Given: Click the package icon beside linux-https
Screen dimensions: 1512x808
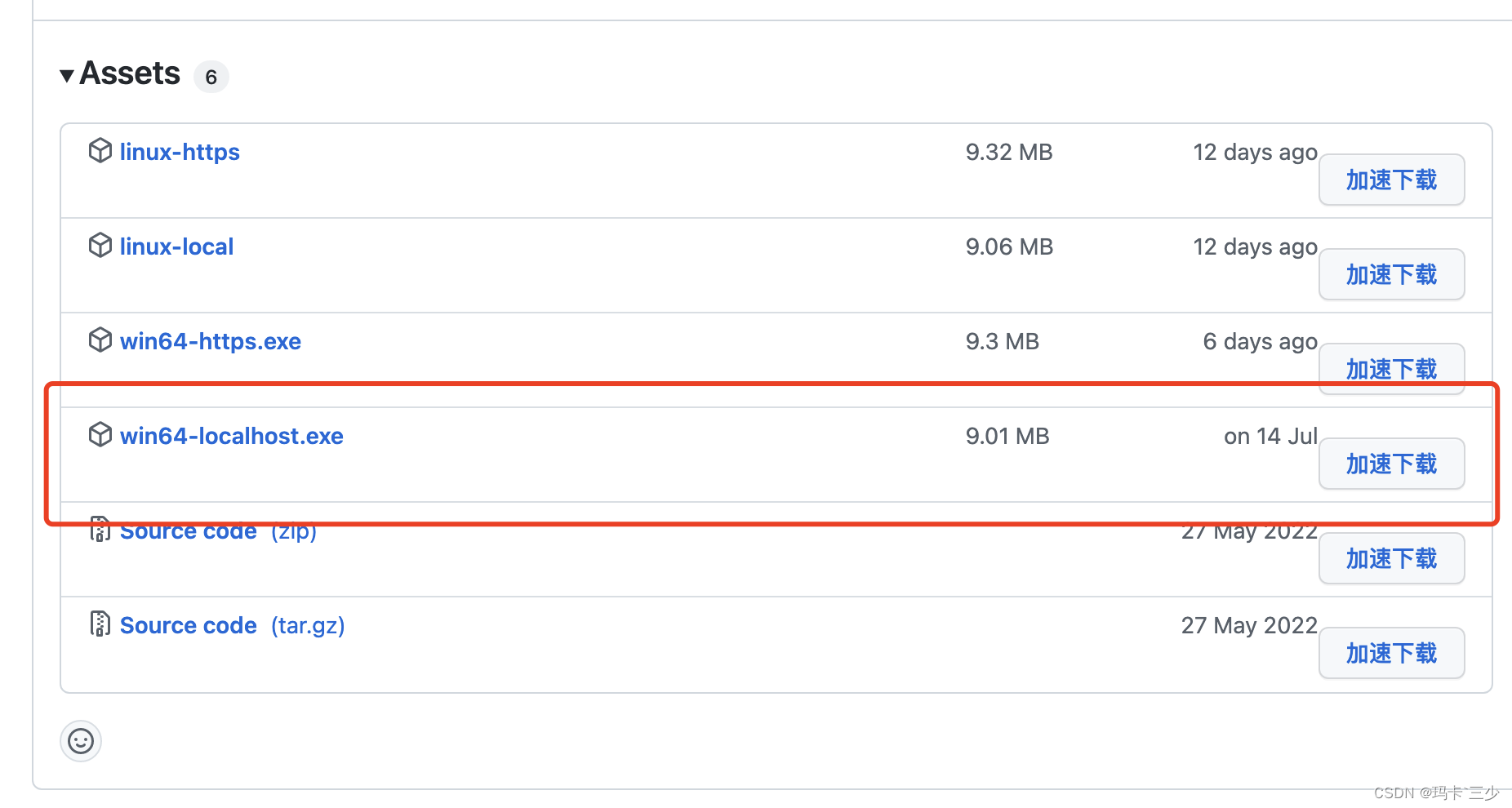Looking at the screenshot, I should [100, 151].
